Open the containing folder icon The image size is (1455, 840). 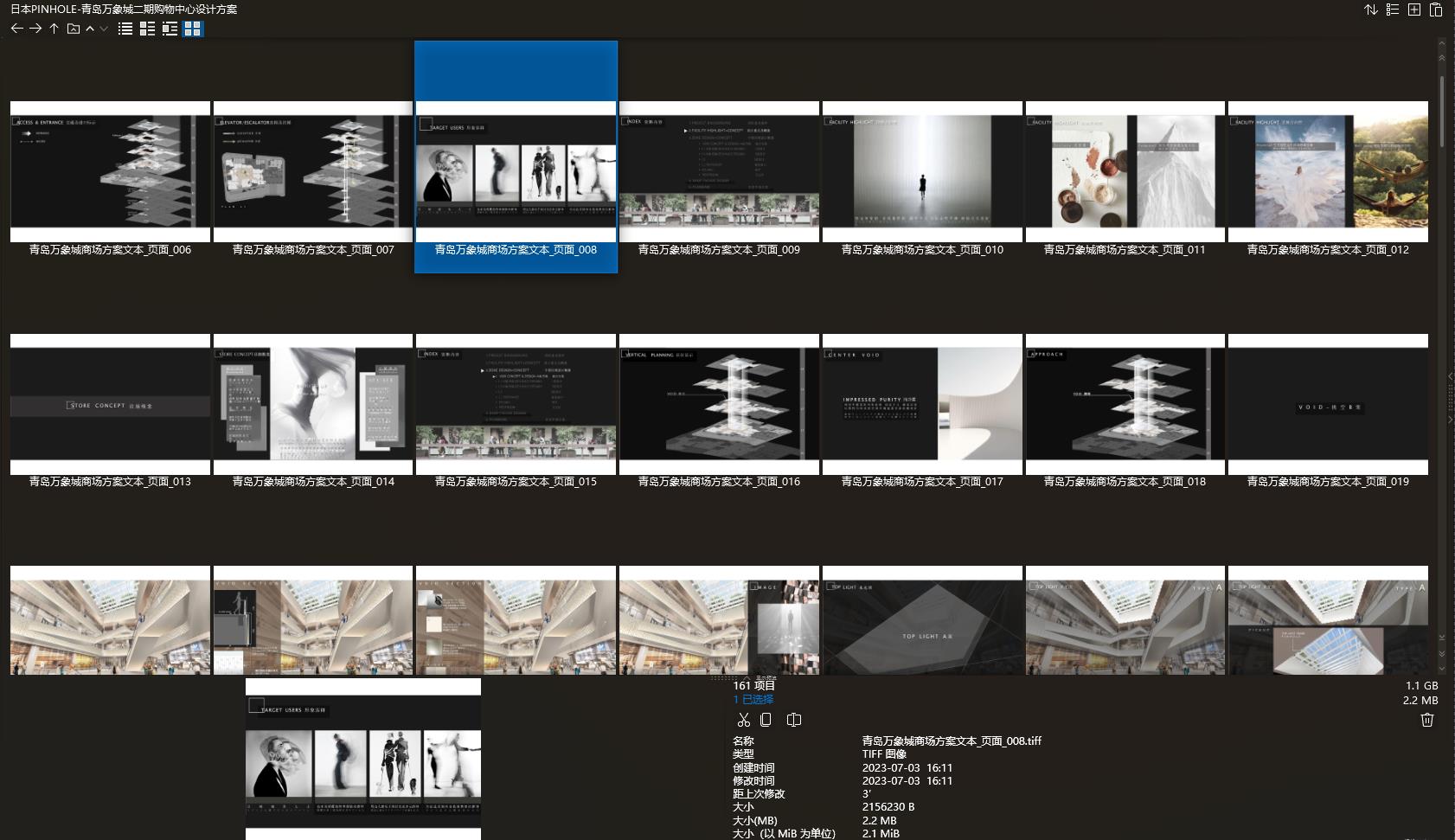pos(74,29)
